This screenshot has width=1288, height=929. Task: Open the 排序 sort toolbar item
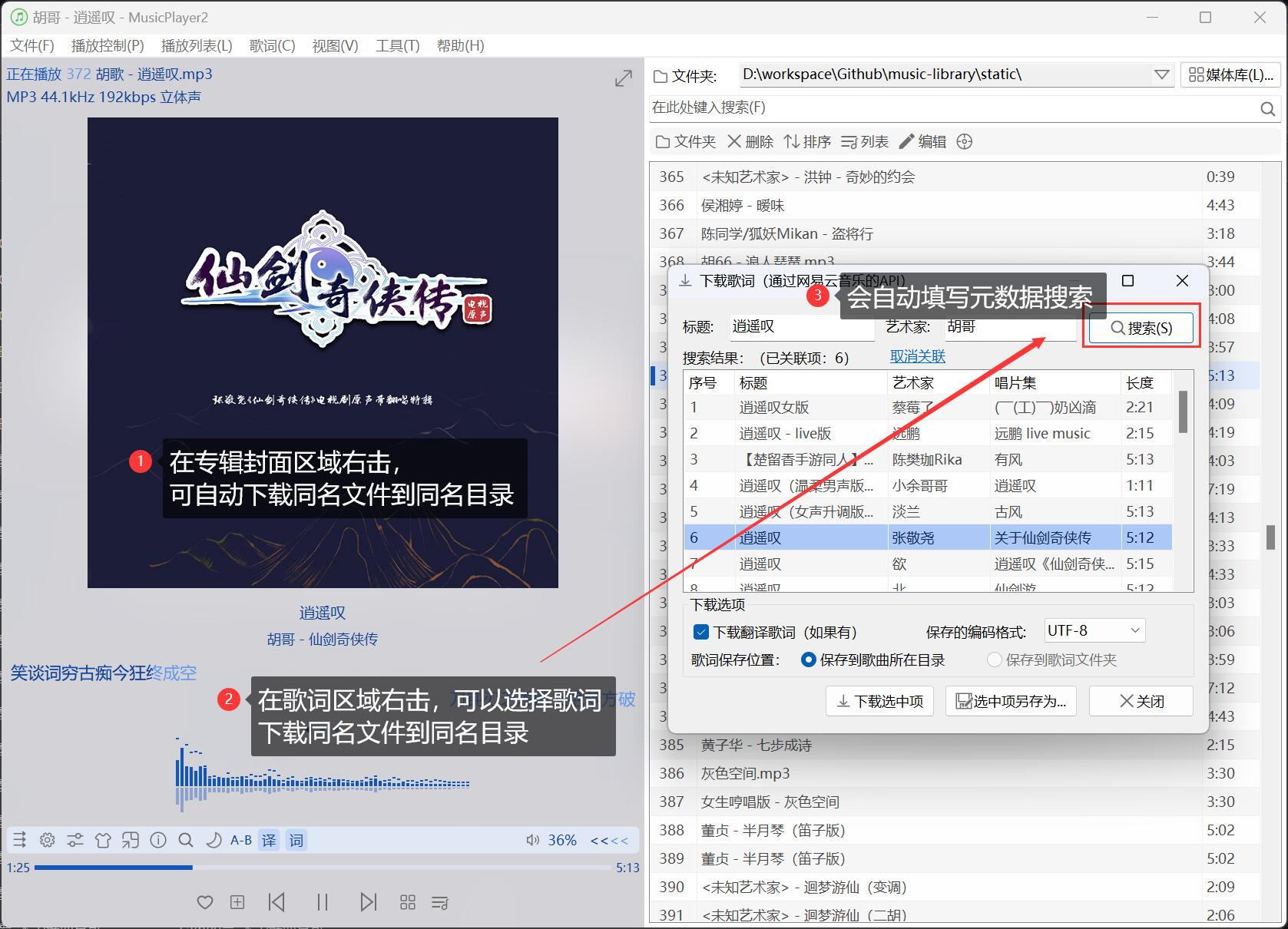[x=807, y=141]
